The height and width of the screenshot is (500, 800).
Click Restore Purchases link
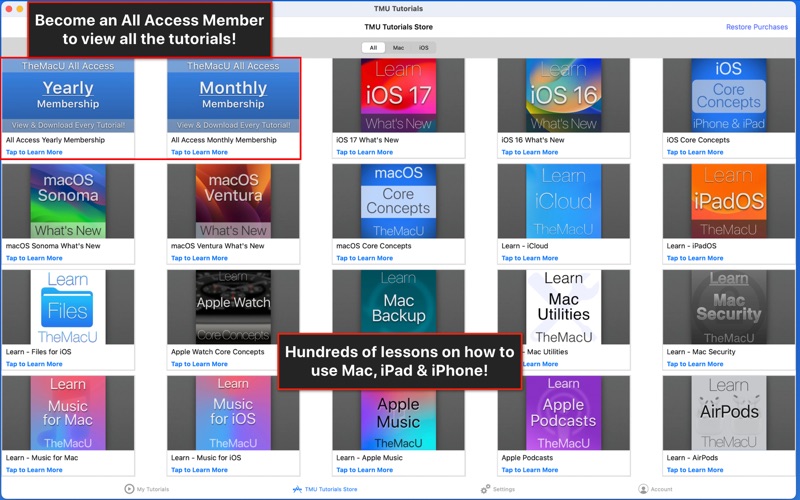(x=757, y=27)
